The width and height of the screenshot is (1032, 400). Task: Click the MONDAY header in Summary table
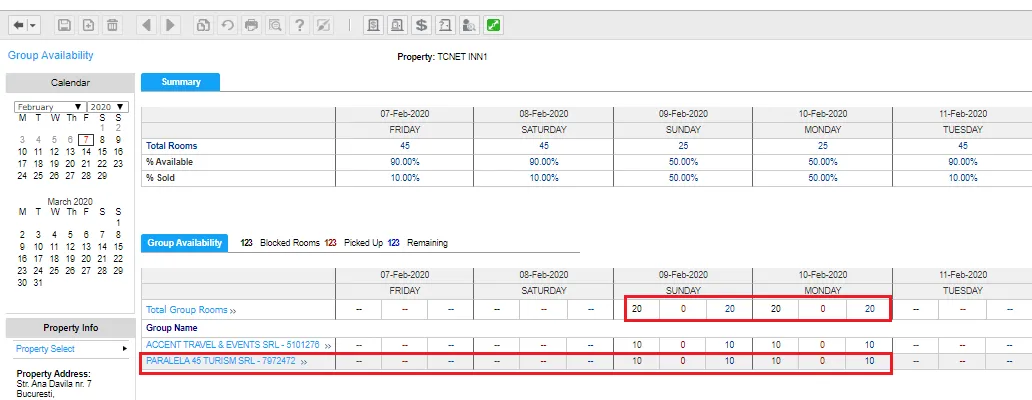tap(823, 130)
